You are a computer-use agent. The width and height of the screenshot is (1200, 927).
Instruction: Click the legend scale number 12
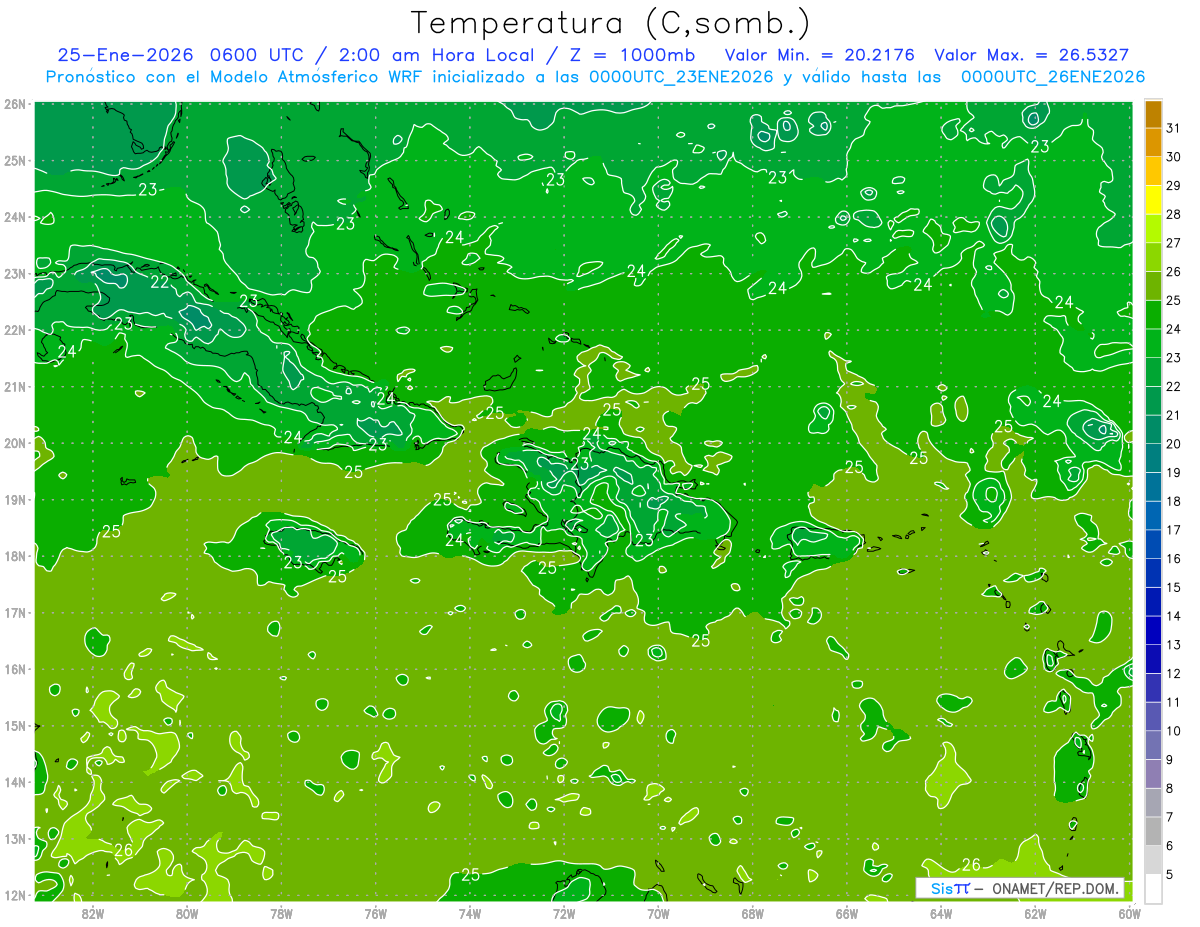point(1174,673)
